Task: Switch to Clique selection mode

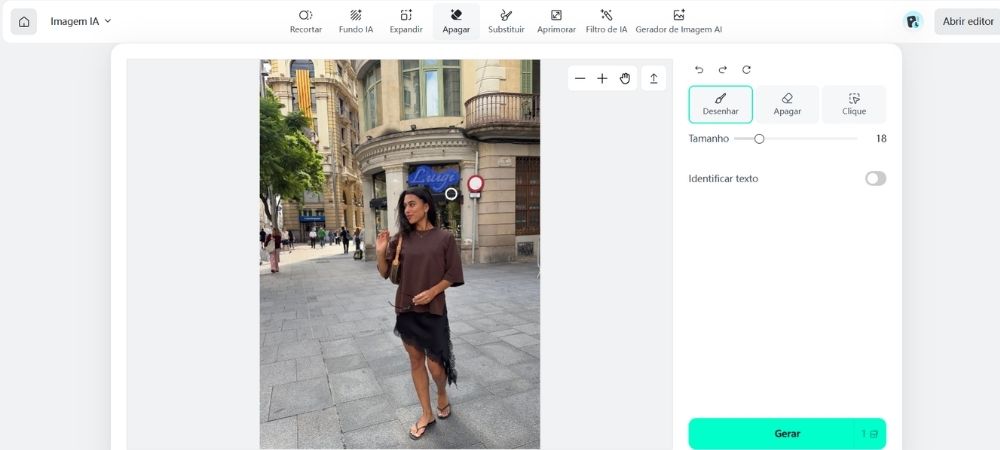Action: (x=854, y=105)
